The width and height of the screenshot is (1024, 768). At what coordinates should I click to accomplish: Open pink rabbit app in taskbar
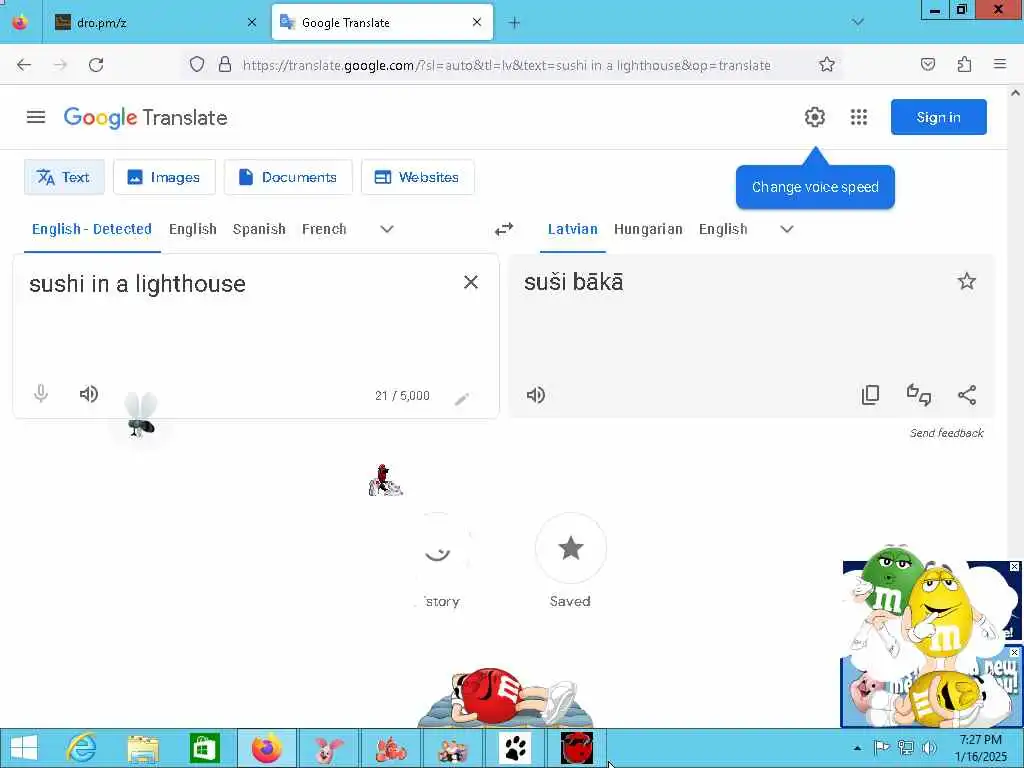tap(328, 748)
